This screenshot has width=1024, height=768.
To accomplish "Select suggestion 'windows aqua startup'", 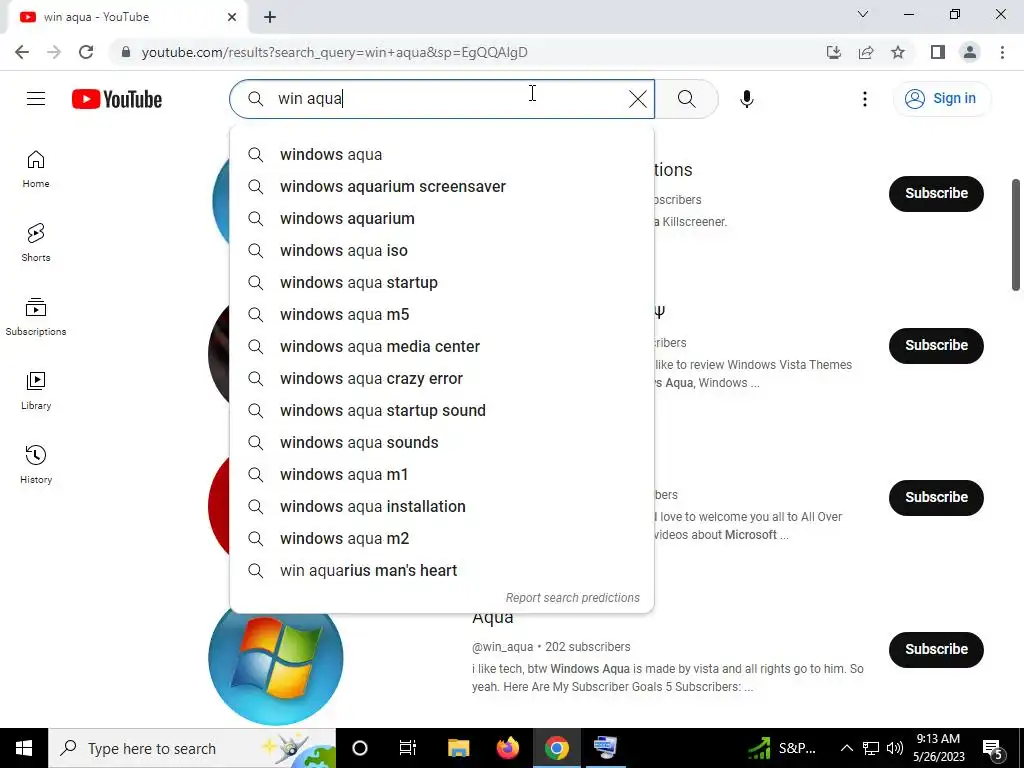I will [442, 283].
